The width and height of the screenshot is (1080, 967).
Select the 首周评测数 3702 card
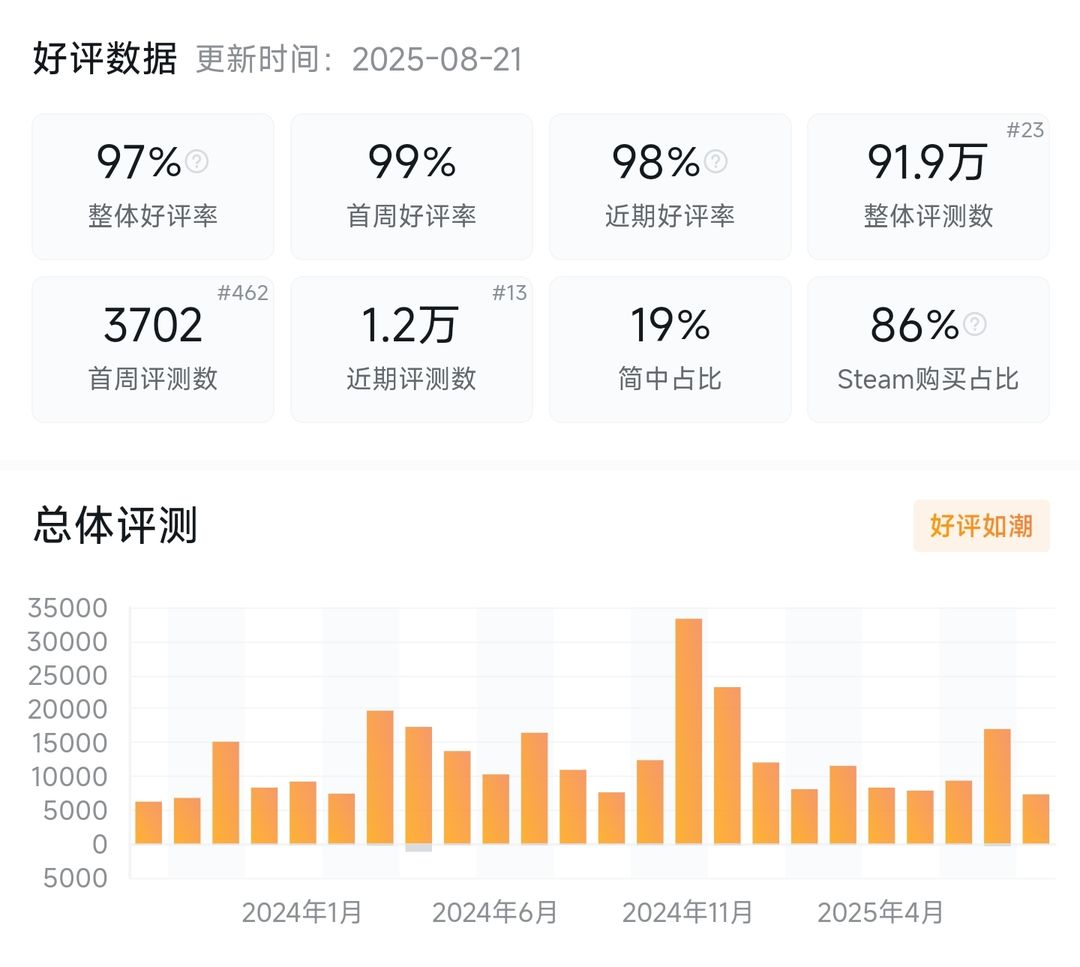point(153,349)
